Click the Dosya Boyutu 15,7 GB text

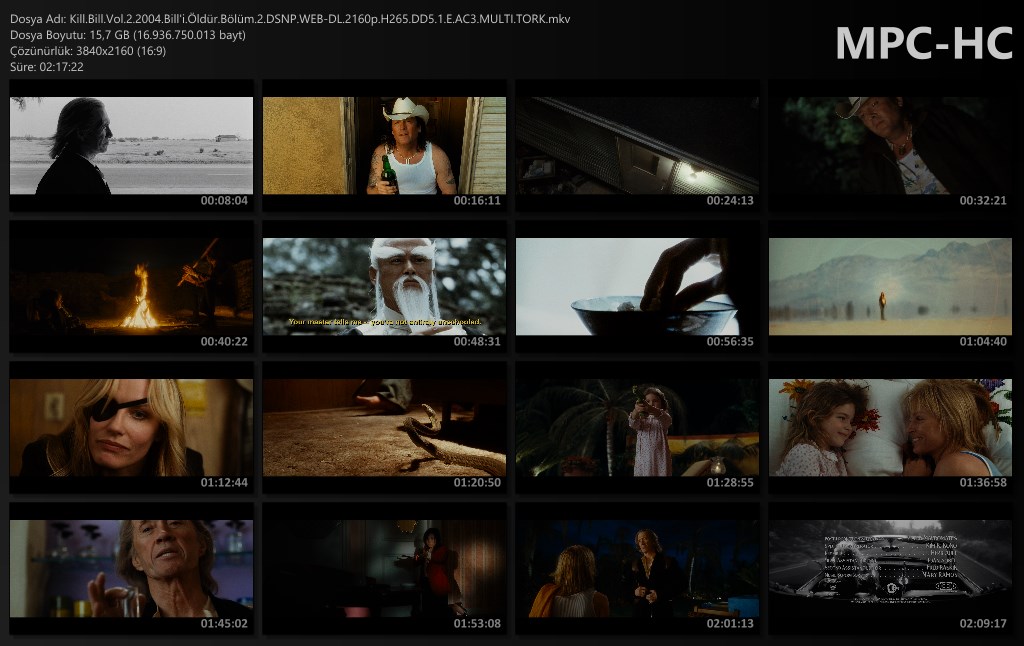pos(128,35)
